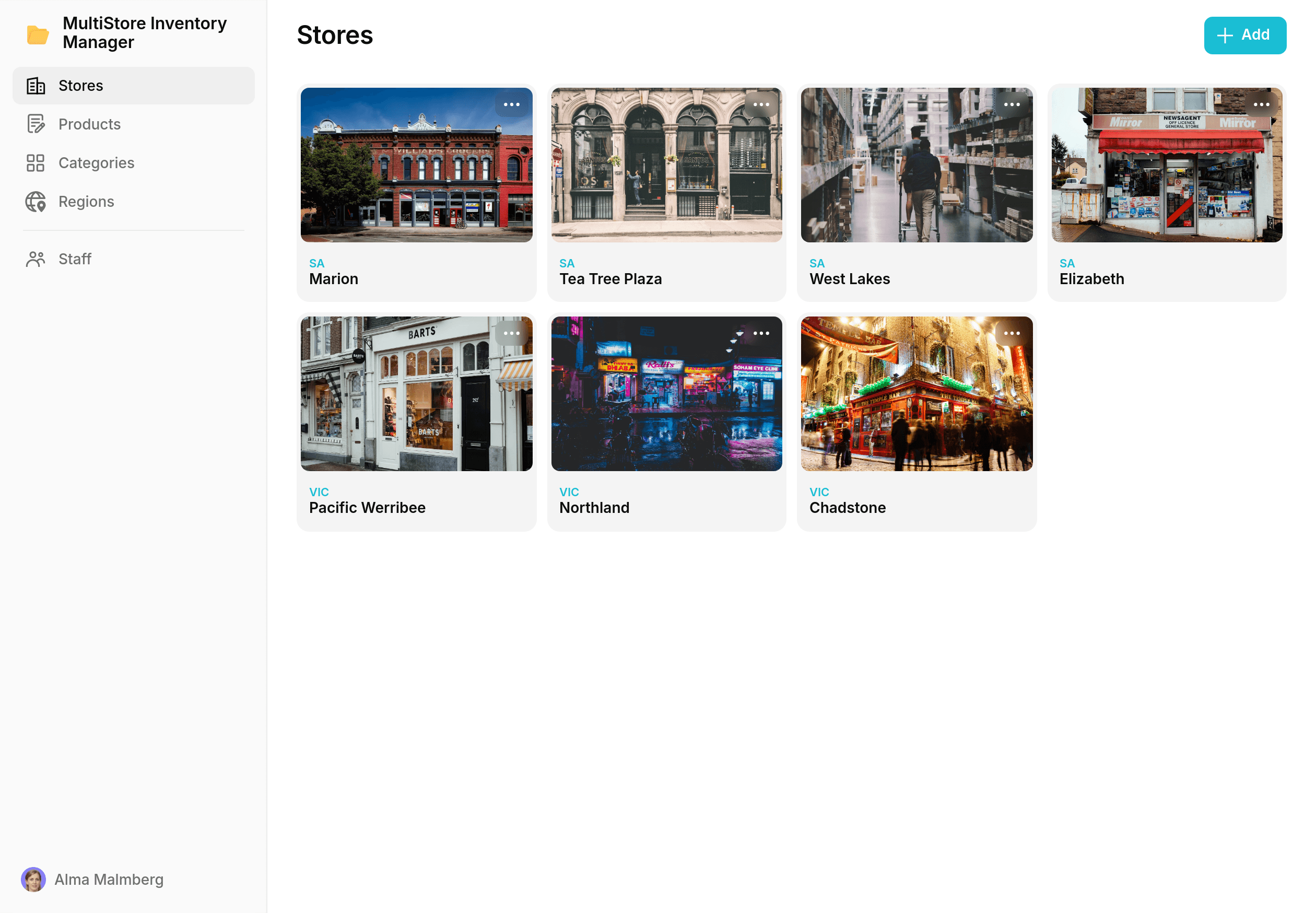Click the Categories sidebar icon
The width and height of the screenshot is (1316, 913).
click(x=36, y=163)
